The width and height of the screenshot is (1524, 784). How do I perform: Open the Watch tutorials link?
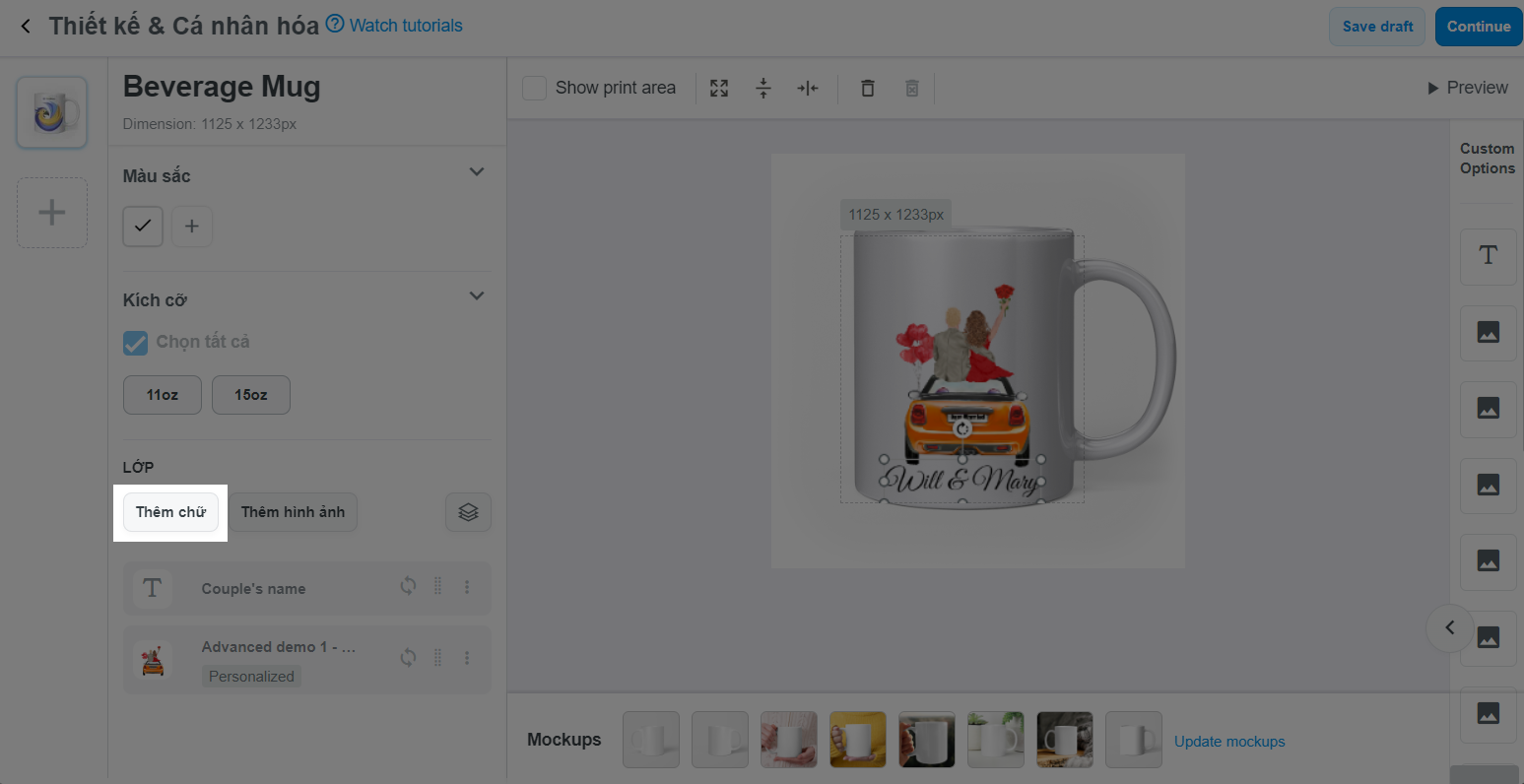(x=394, y=26)
